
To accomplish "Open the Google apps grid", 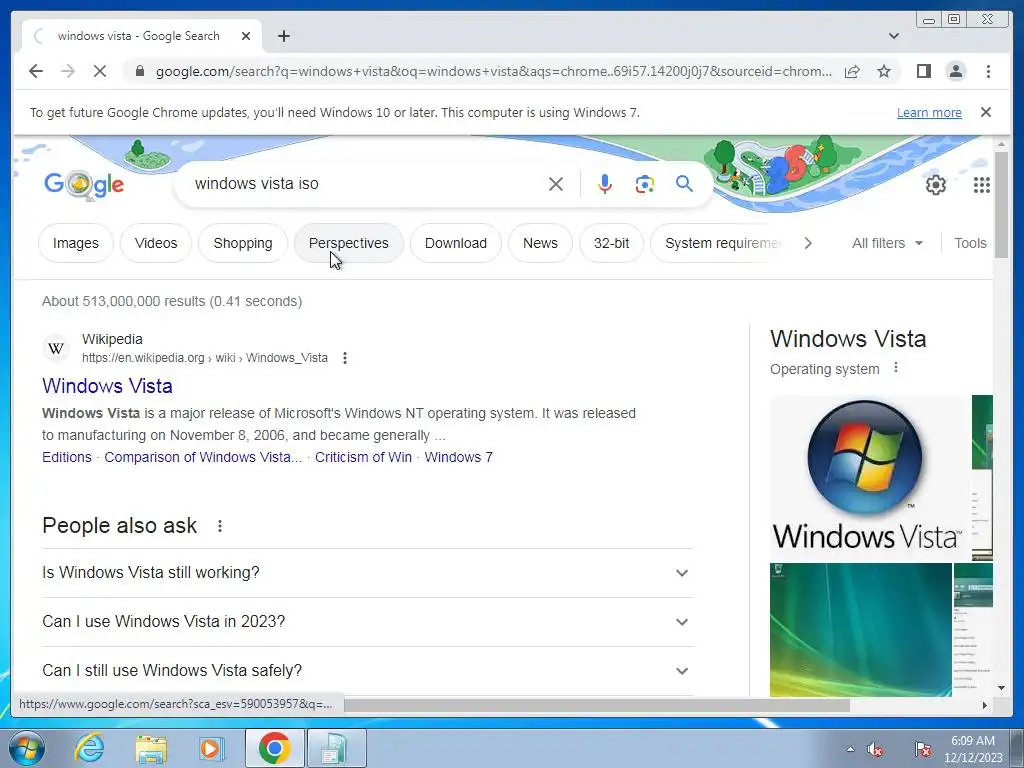I will click(x=981, y=185).
